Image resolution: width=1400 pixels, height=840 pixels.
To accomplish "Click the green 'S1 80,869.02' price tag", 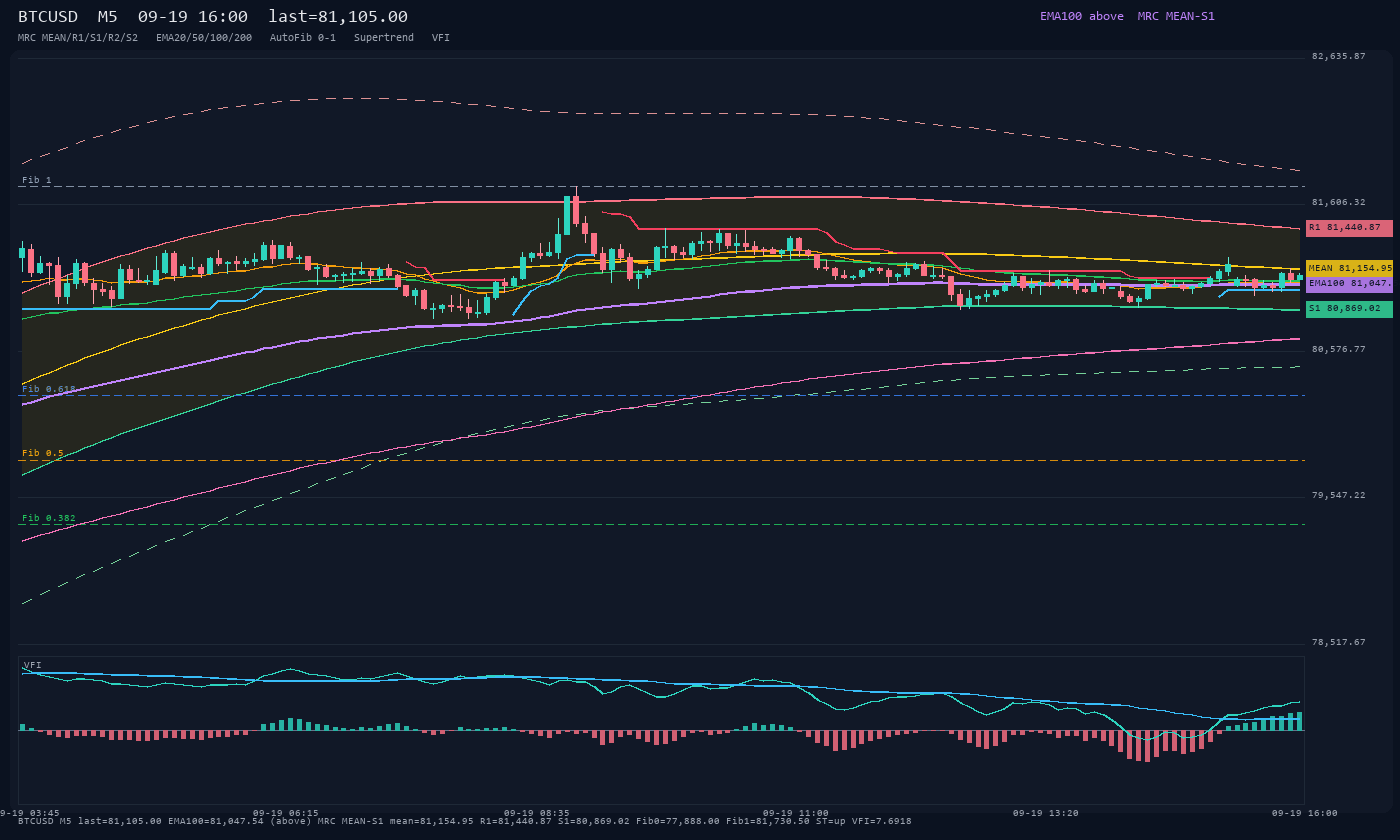I will [1349, 309].
